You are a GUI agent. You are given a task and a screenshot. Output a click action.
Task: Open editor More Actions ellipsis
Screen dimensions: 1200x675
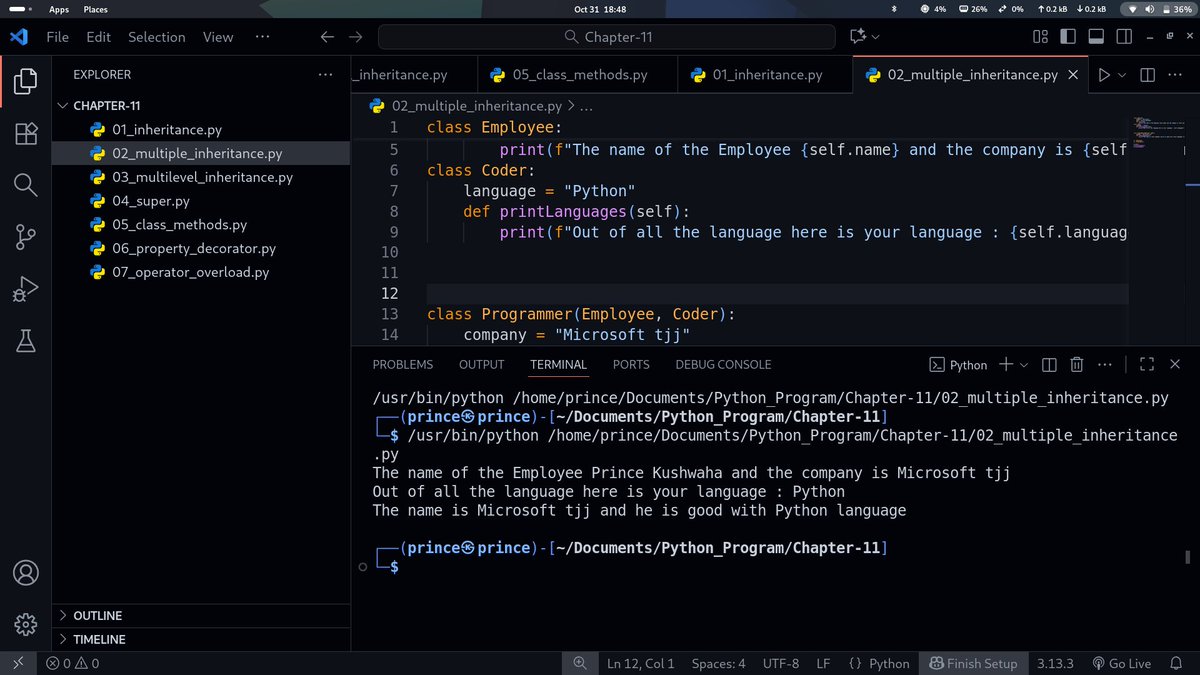pos(1177,75)
